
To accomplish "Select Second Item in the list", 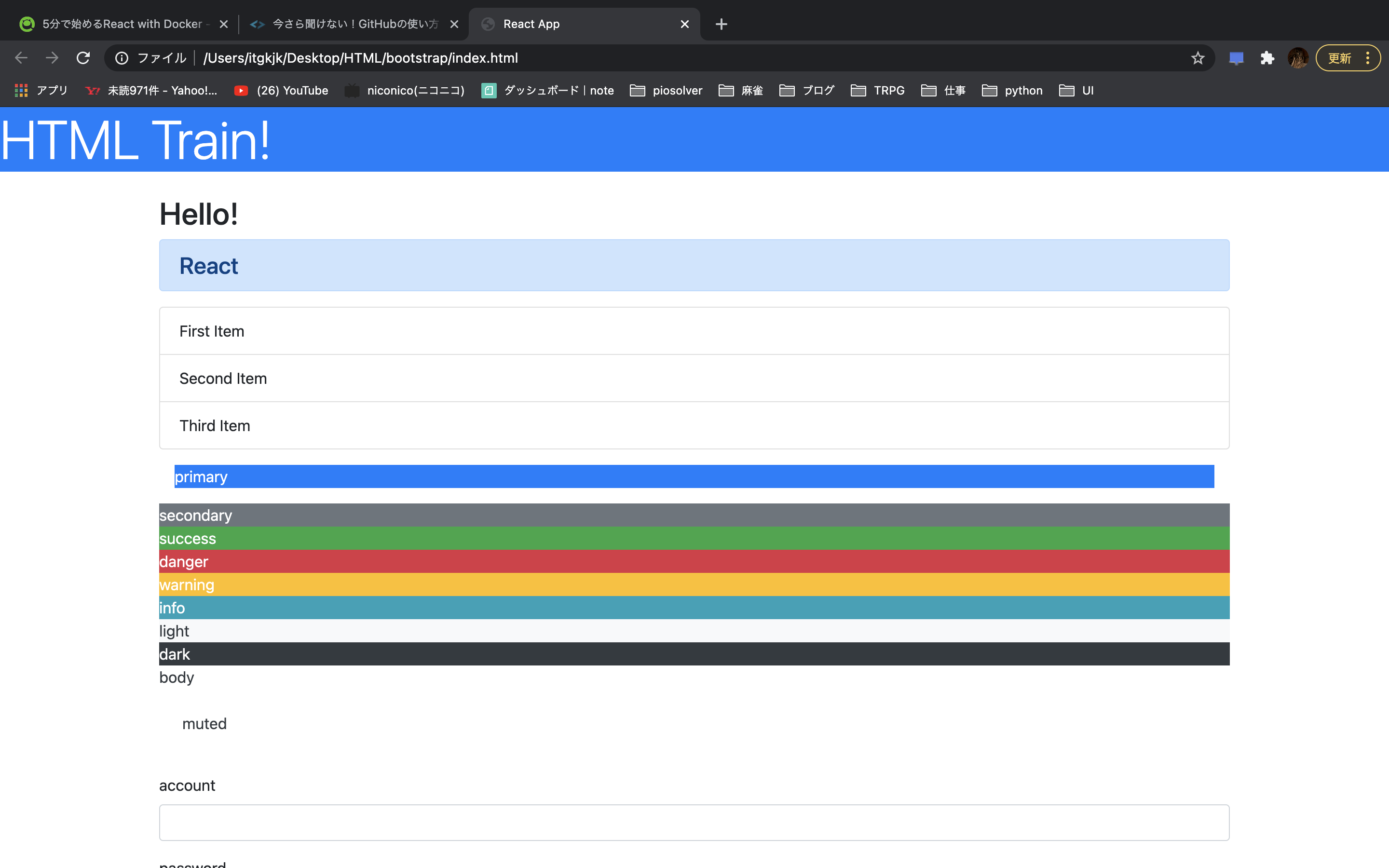I will (694, 379).
